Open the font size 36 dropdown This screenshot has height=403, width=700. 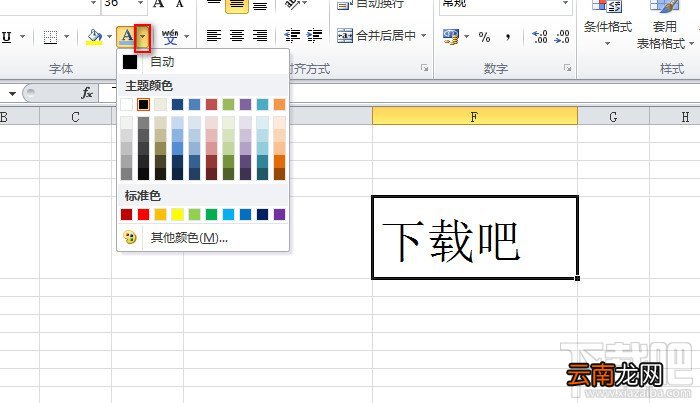coord(140,4)
